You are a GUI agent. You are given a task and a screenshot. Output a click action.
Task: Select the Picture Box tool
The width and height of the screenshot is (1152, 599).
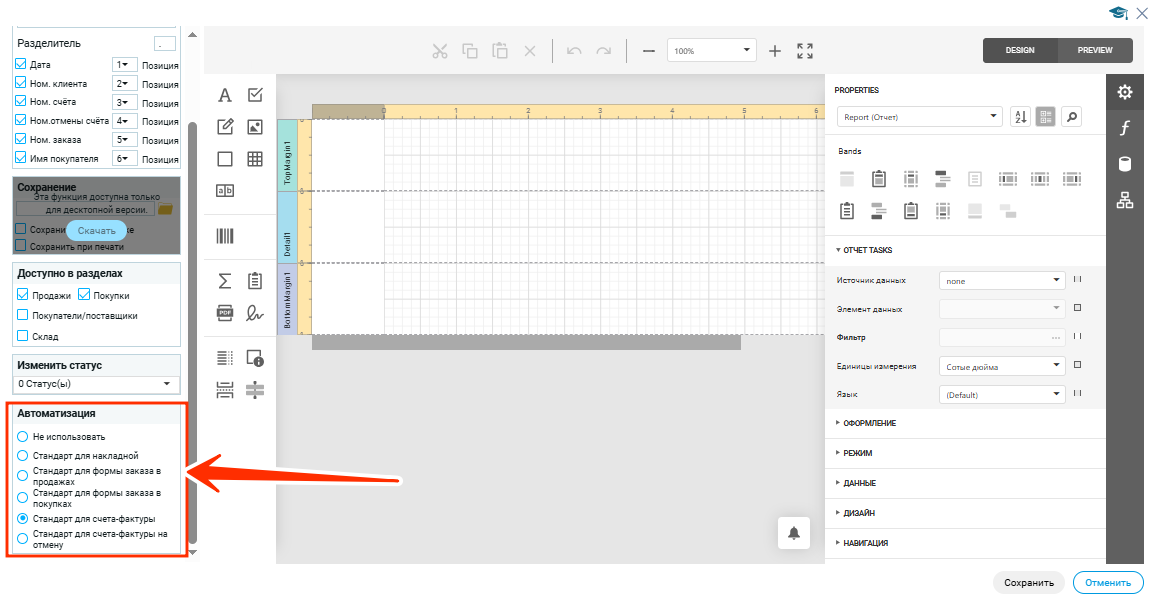pos(255,127)
